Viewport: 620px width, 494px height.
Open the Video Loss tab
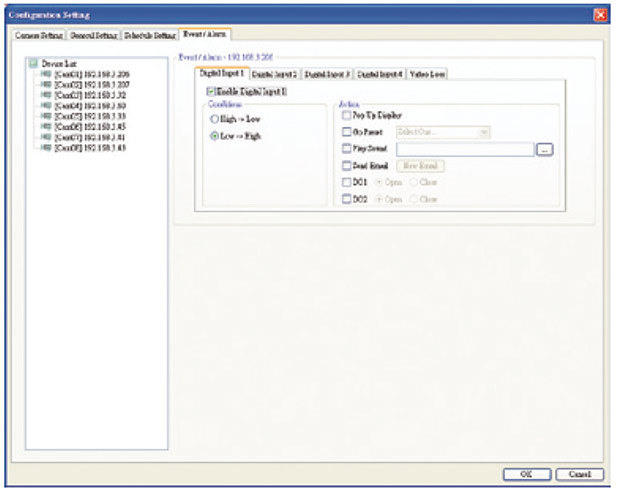pyautogui.click(x=427, y=74)
